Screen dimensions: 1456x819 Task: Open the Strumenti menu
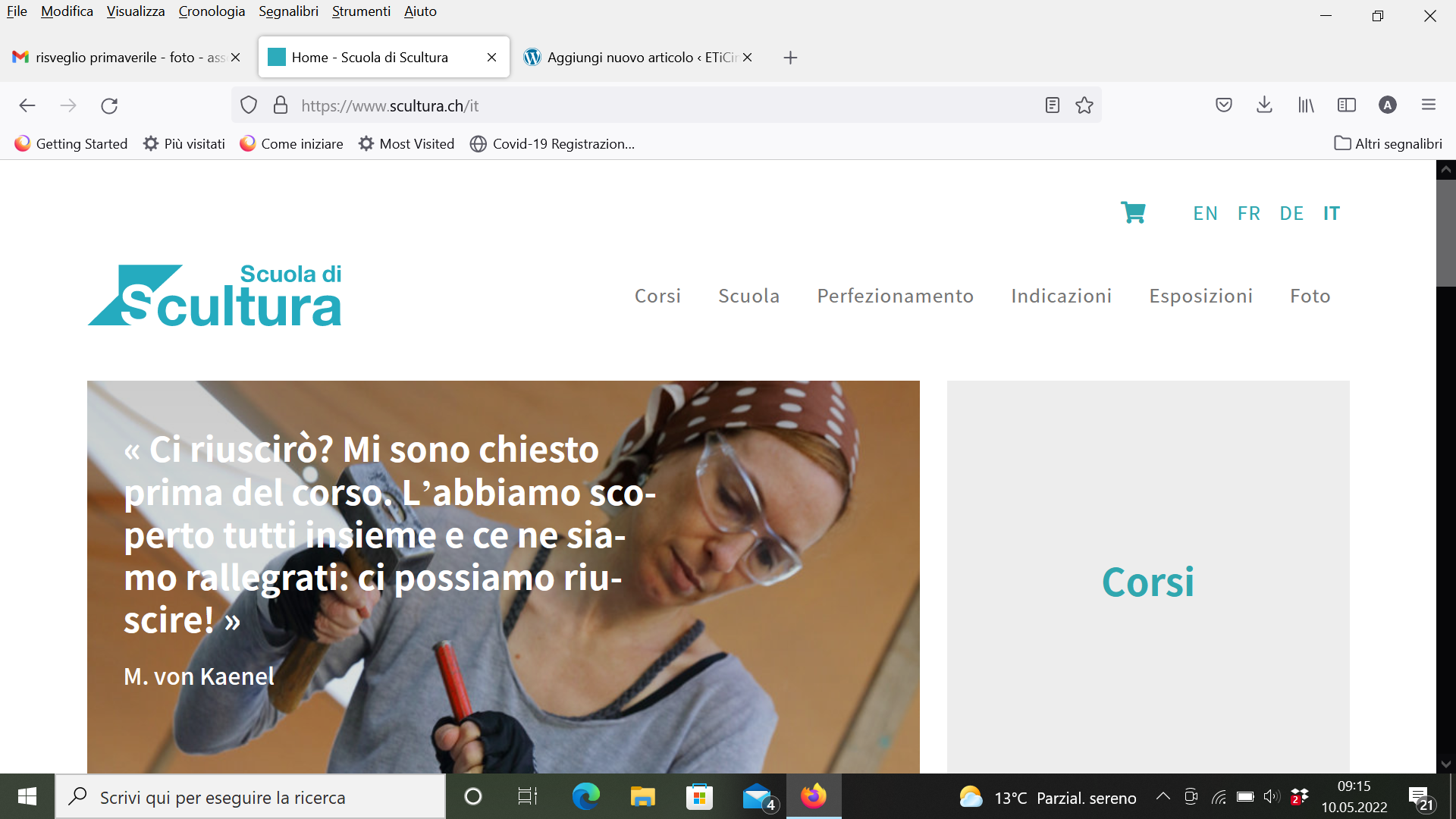361,11
